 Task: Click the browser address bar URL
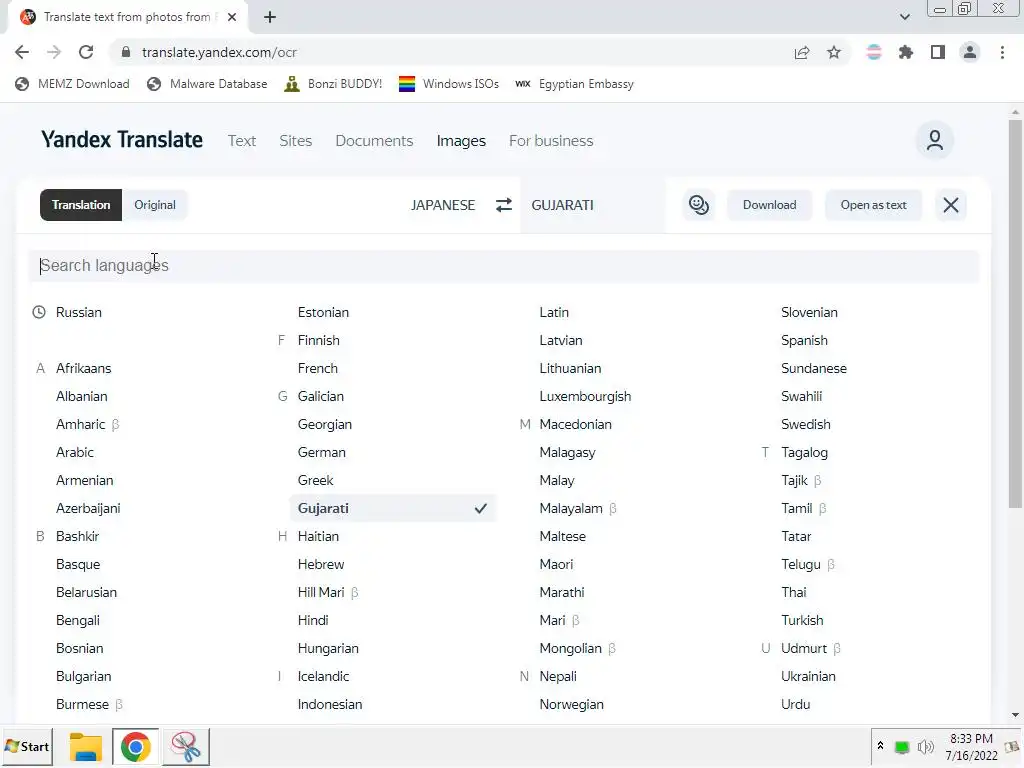coord(219,52)
